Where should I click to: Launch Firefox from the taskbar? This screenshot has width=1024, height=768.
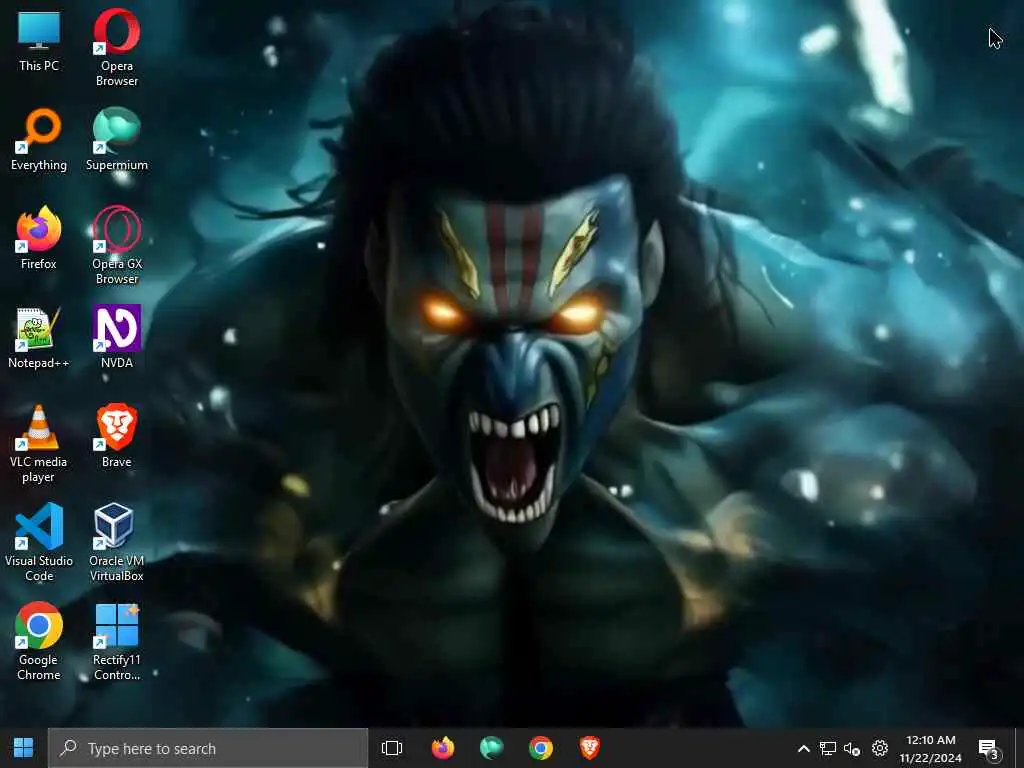coord(443,748)
